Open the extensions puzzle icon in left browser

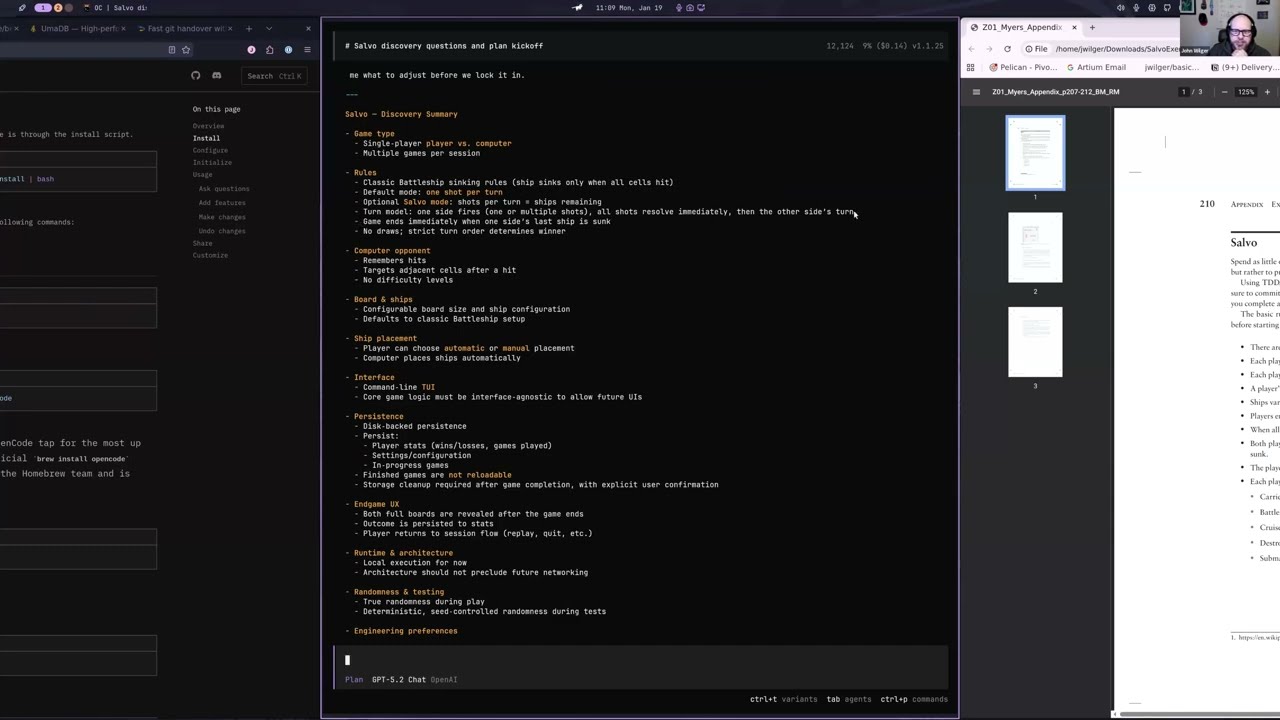pyautogui.click(x=269, y=50)
